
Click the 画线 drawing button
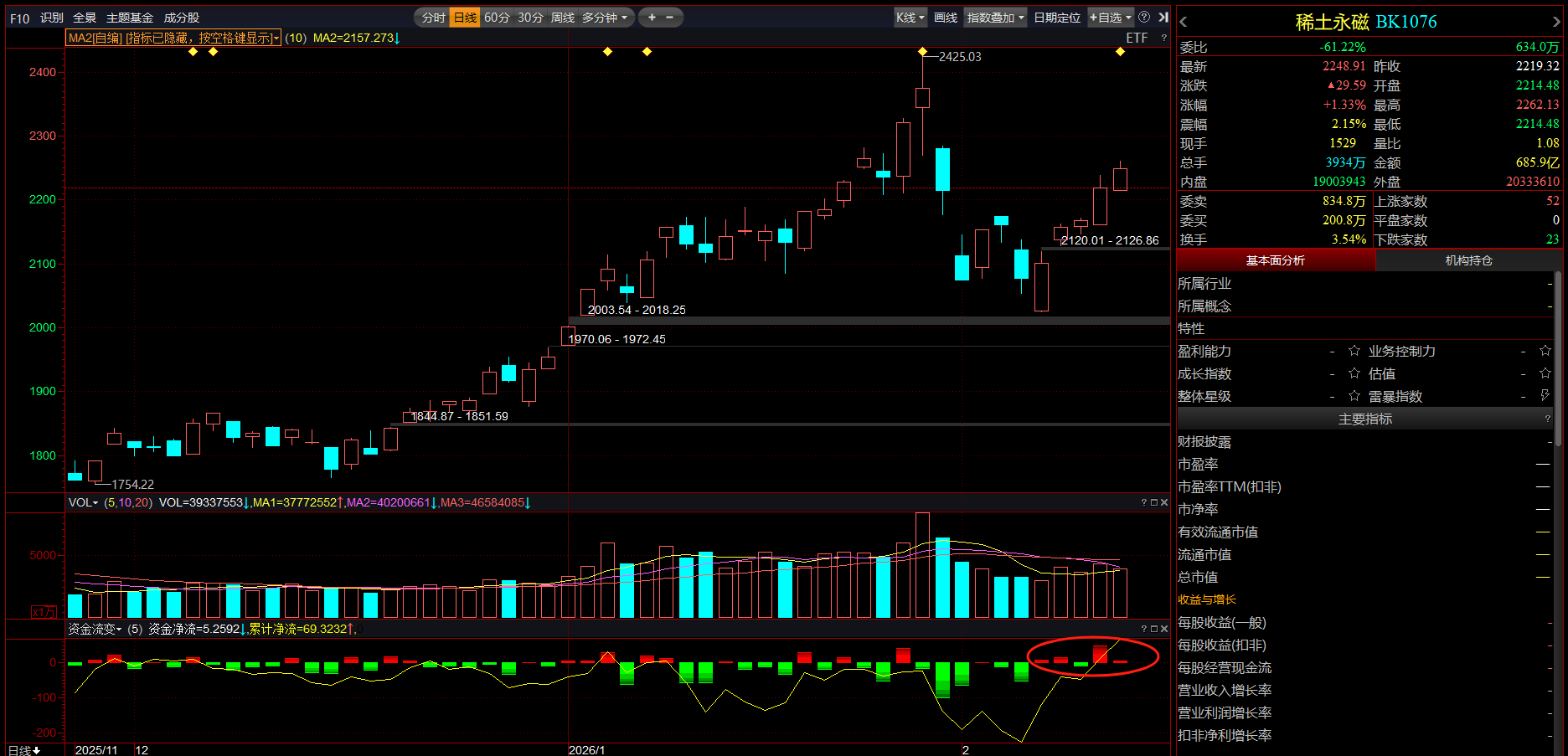click(946, 18)
